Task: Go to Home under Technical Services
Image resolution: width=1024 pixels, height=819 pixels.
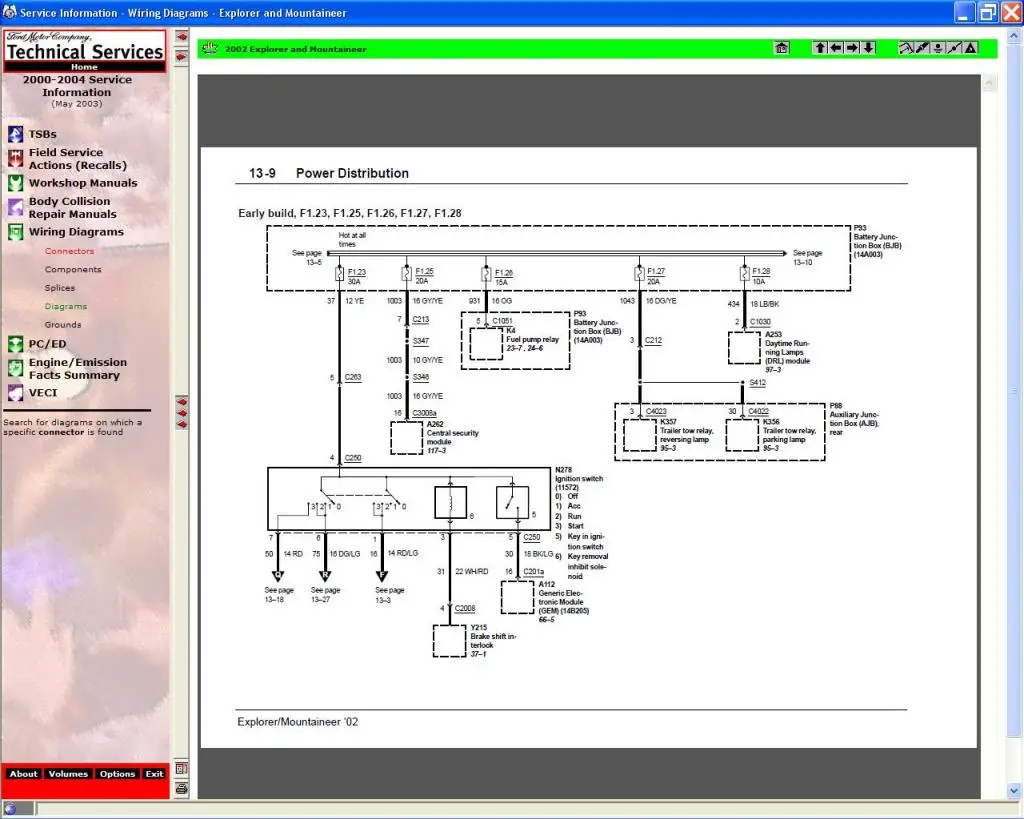Action: click(84, 67)
